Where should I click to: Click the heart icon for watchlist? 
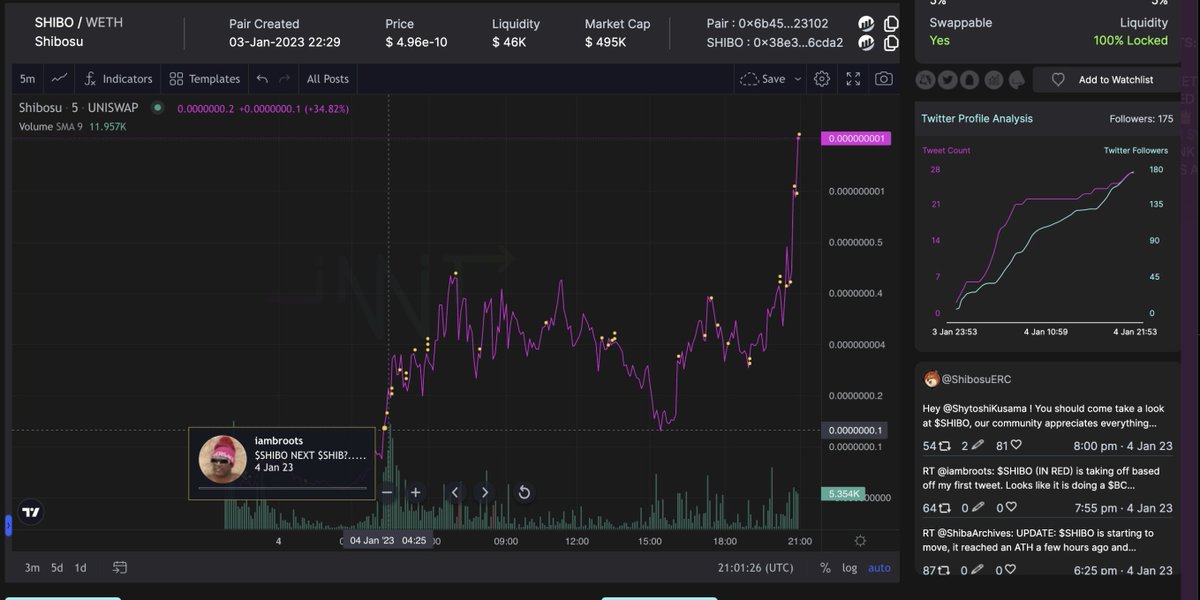click(x=1058, y=80)
